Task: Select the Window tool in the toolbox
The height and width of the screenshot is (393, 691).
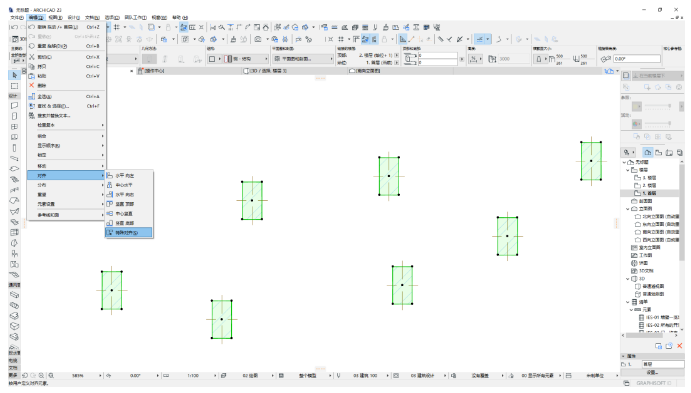Action: point(14,127)
